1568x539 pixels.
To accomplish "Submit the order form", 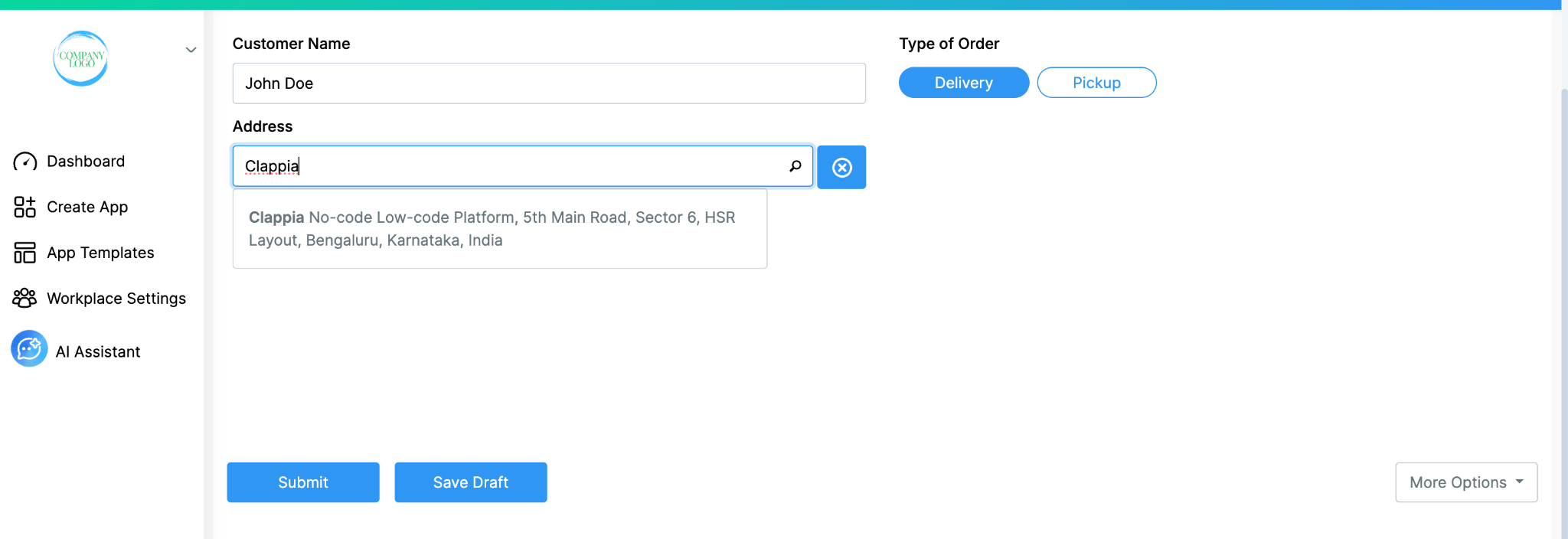I will pyautogui.click(x=303, y=482).
